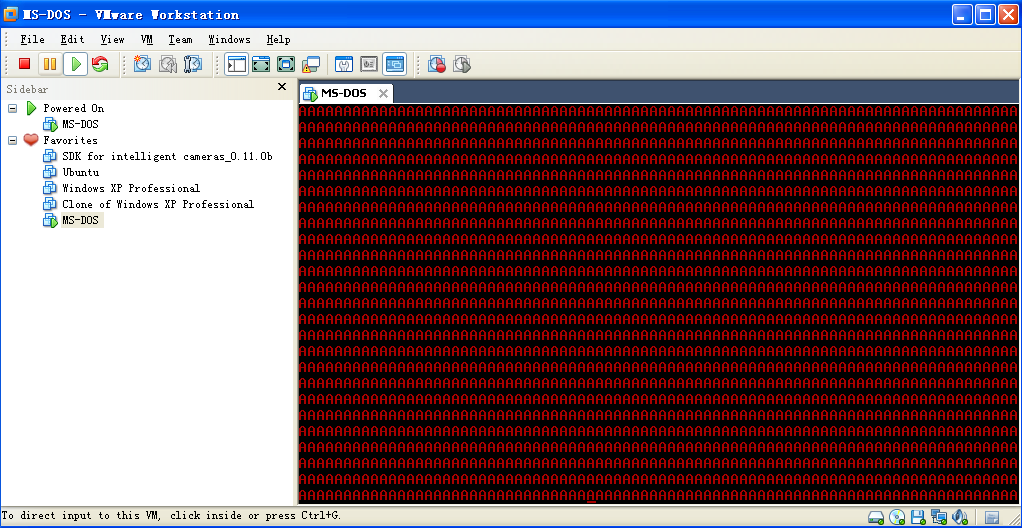The image size is (1022, 528).
Task: Reset the virtual machine with the refresh icon
Action: pos(100,64)
